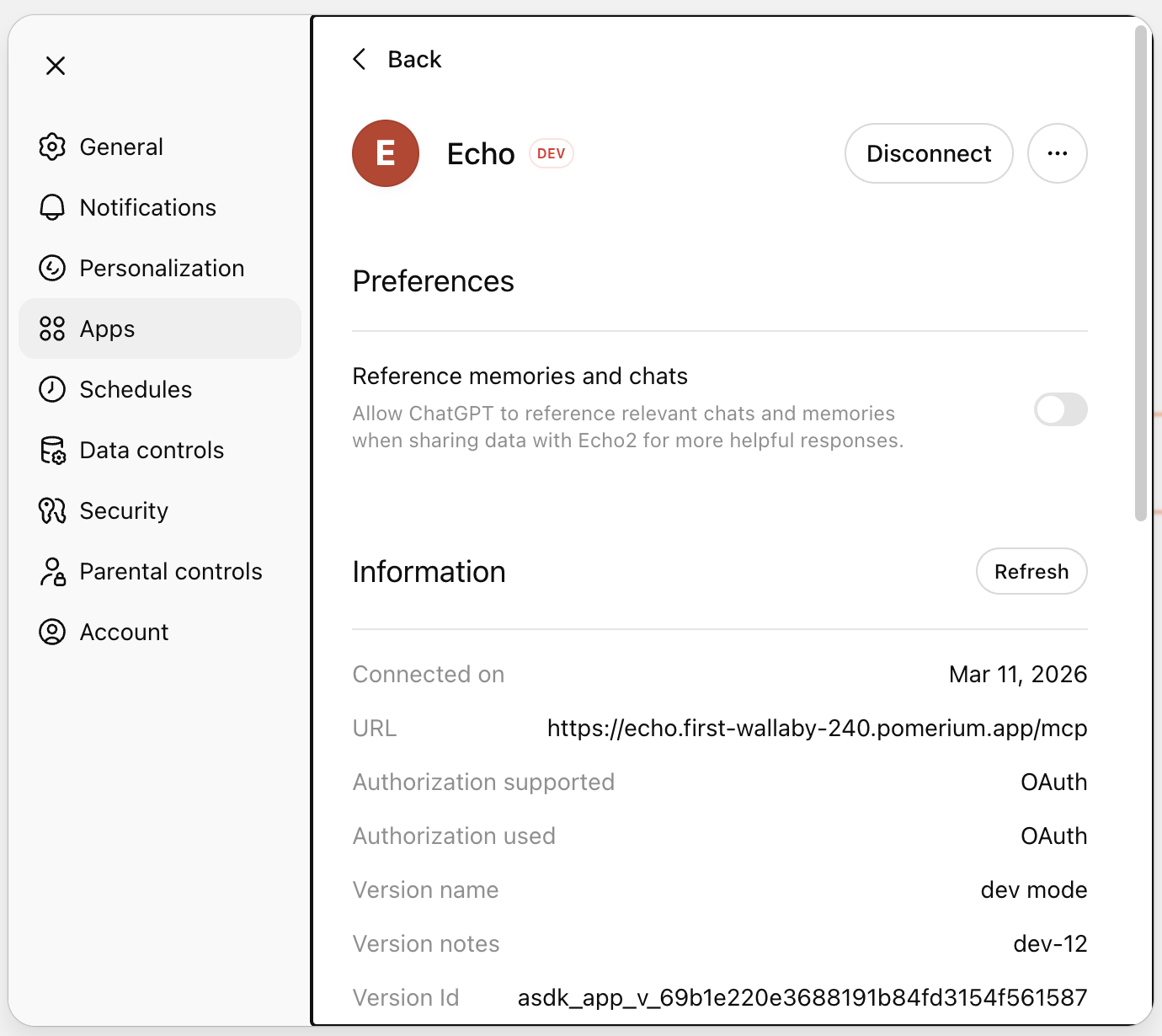This screenshot has width=1162, height=1036.
Task: Select the Data controls database icon
Action: point(51,450)
